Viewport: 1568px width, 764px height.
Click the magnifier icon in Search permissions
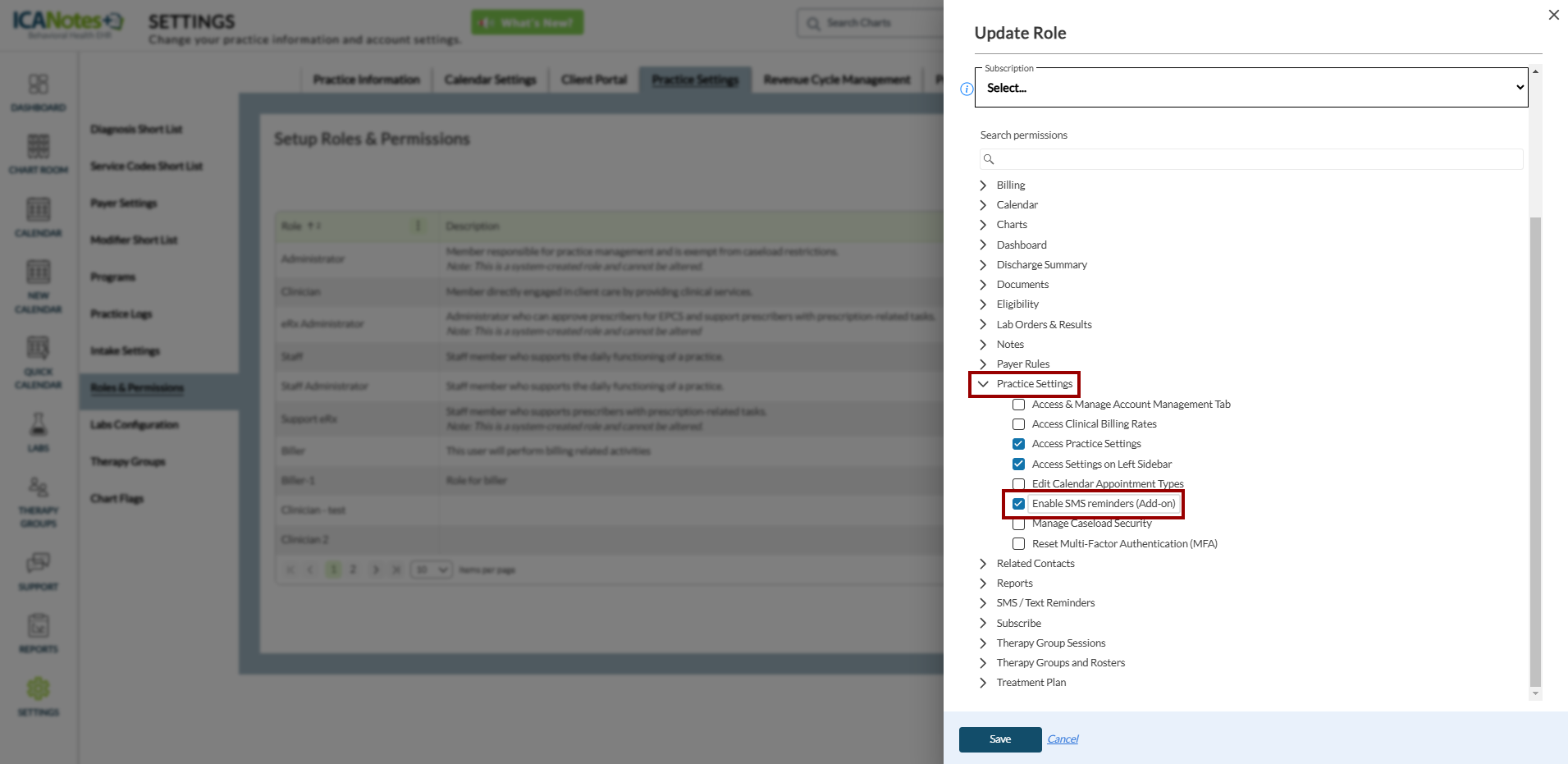coord(989,159)
